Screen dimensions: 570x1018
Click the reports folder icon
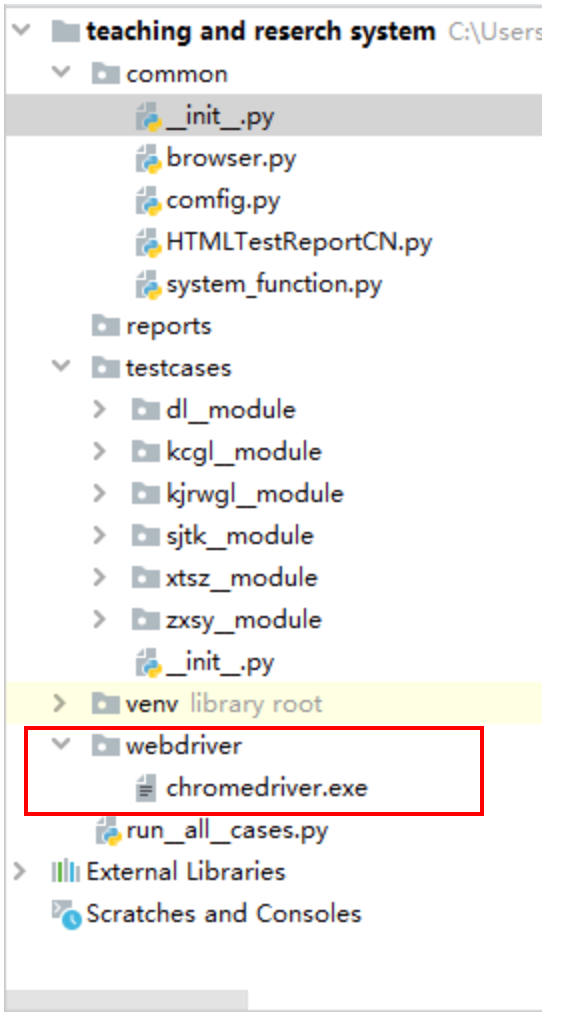(x=106, y=326)
